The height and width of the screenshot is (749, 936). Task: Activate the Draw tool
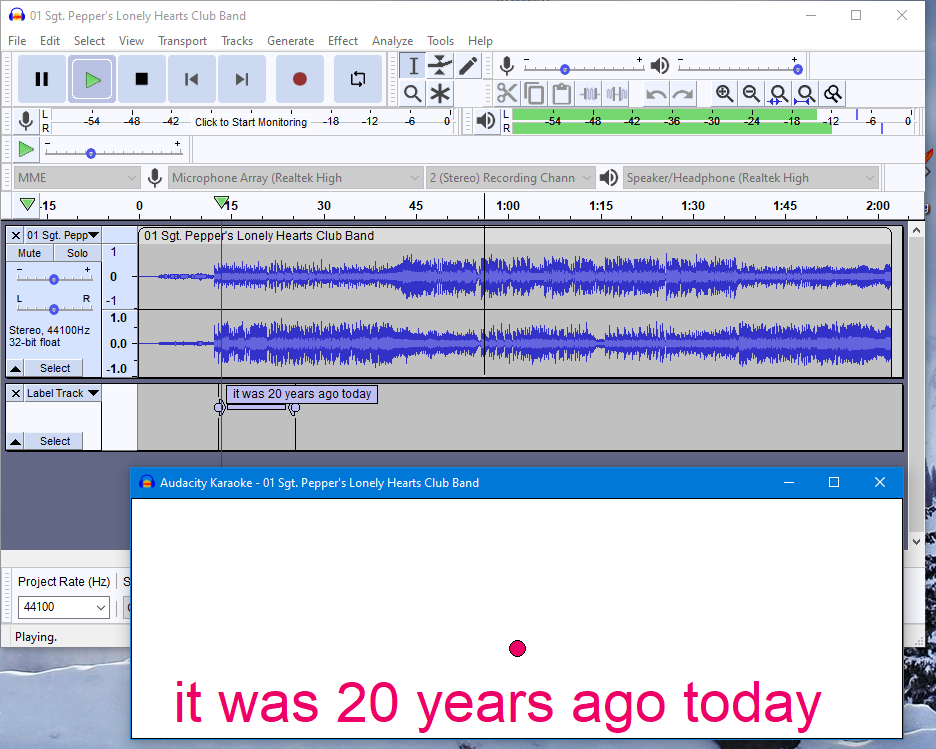[x=467, y=65]
